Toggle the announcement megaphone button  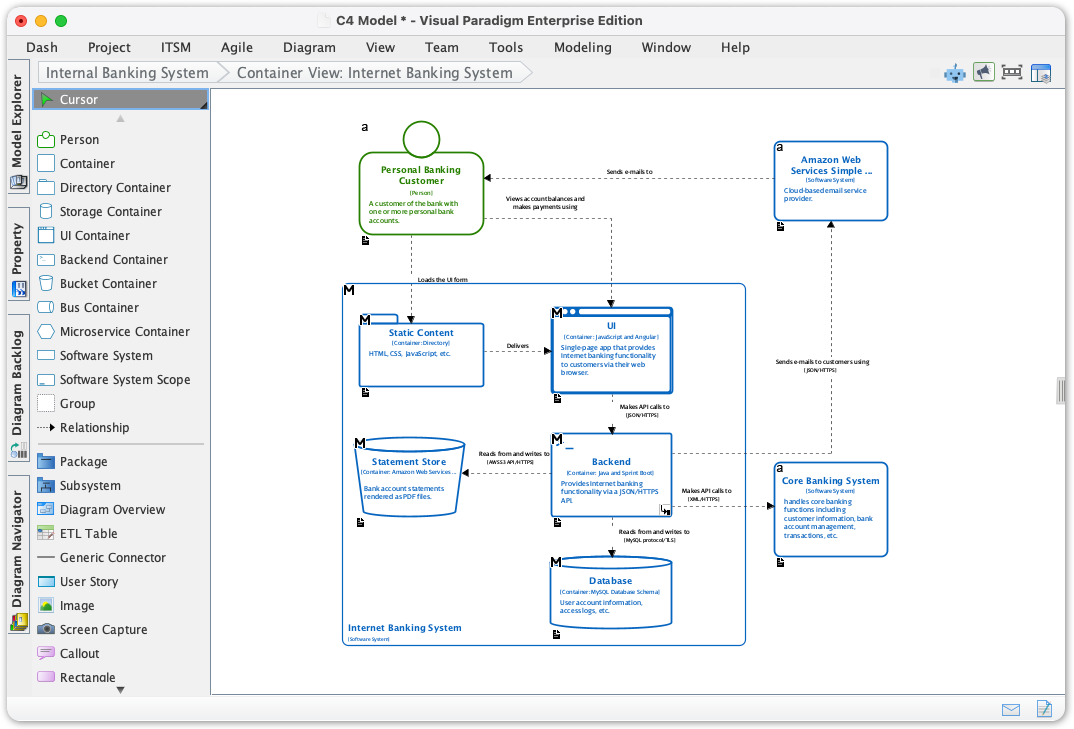tap(983, 73)
